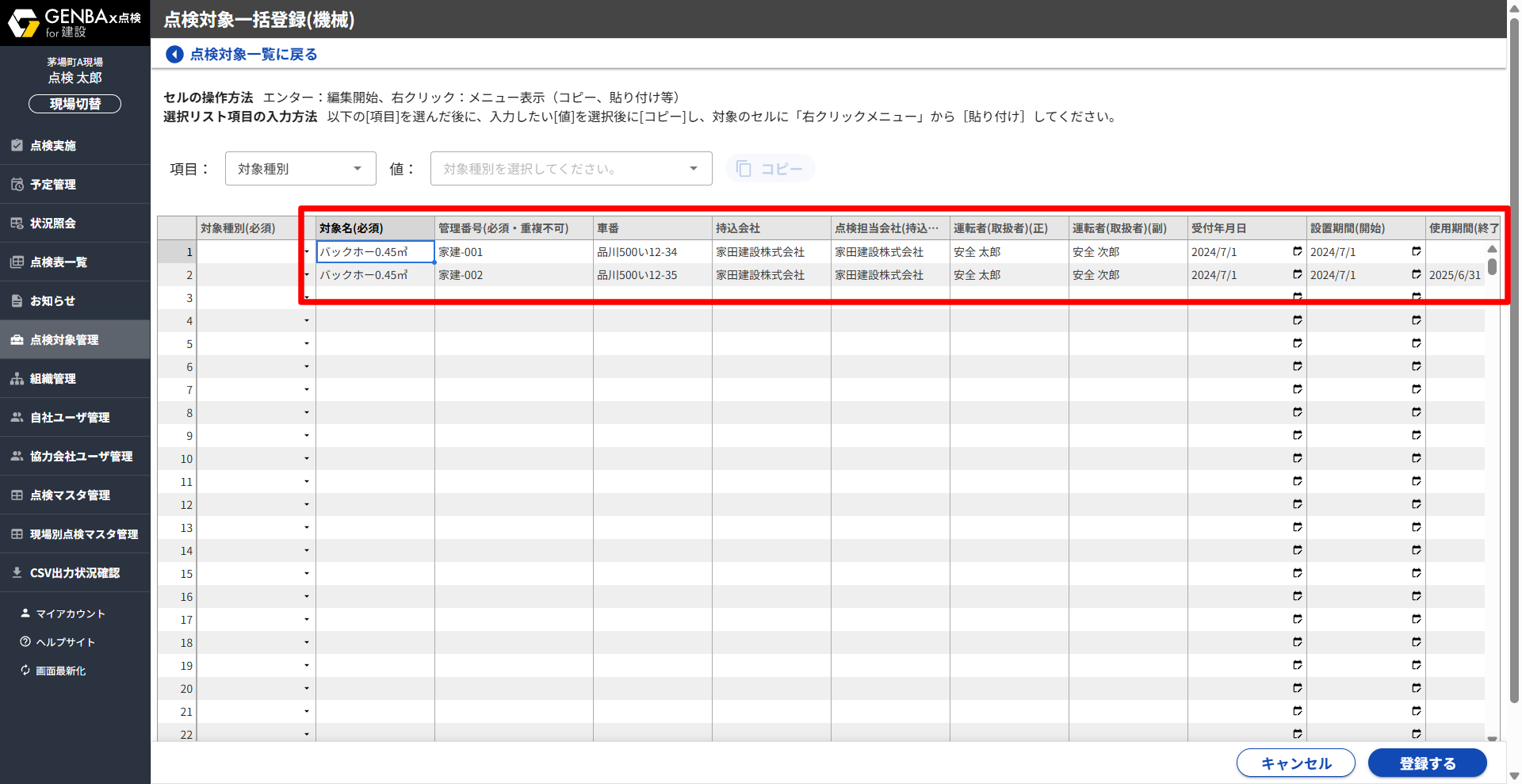1522x784 pixels.
Task: Open calendar picker in row 5 受付年月日
Action: [x=1297, y=343]
